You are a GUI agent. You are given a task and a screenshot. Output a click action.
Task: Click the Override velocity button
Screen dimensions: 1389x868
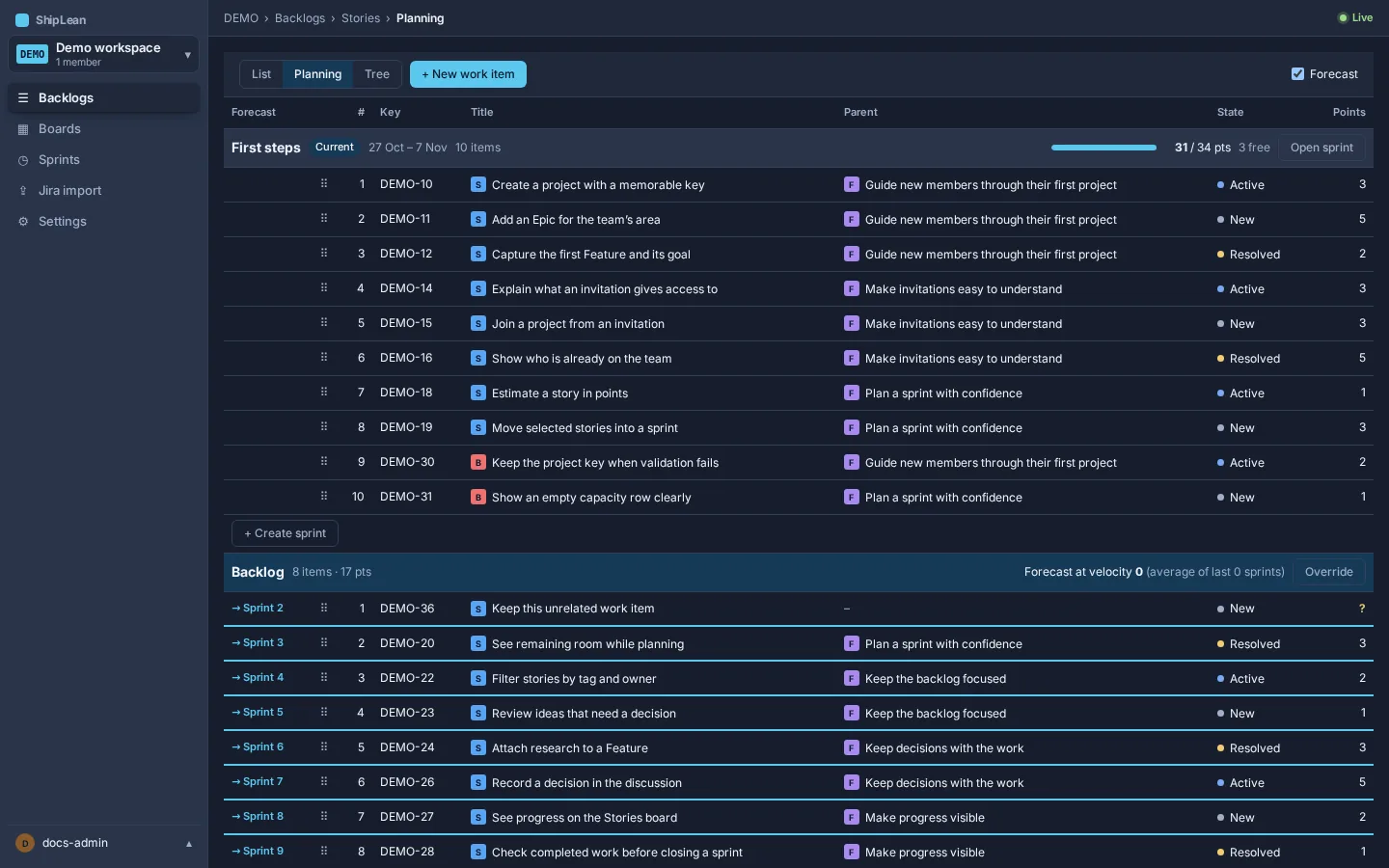[x=1329, y=572]
